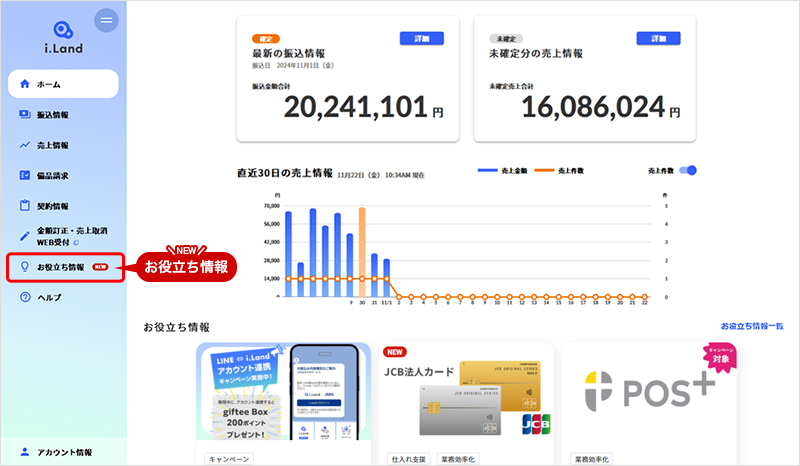
Task: Click the 売上情報 chart line icon
Action: click(24, 145)
